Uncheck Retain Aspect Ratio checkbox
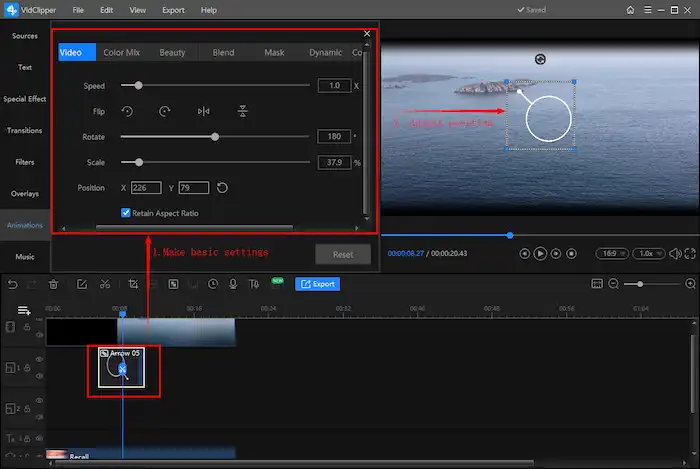 tap(126, 212)
